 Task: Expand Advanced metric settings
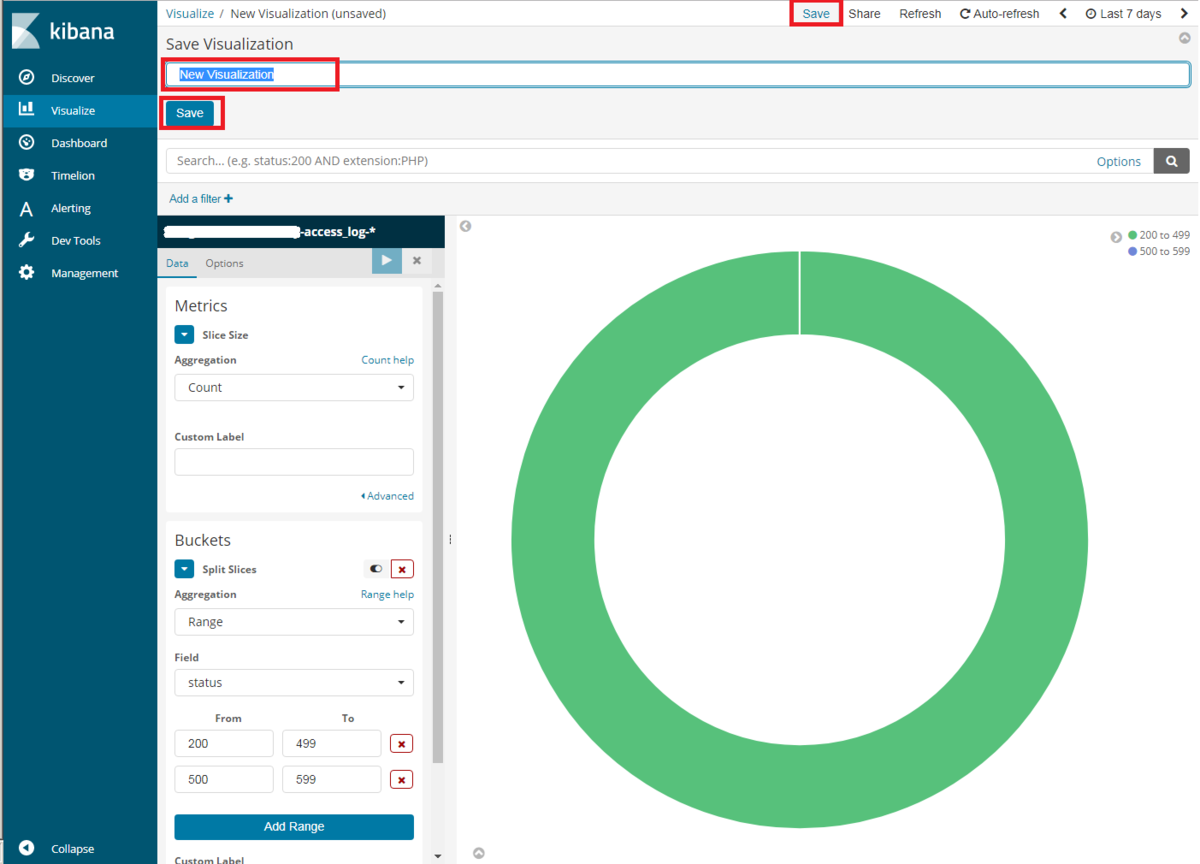pyautogui.click(x=387, y=496)
